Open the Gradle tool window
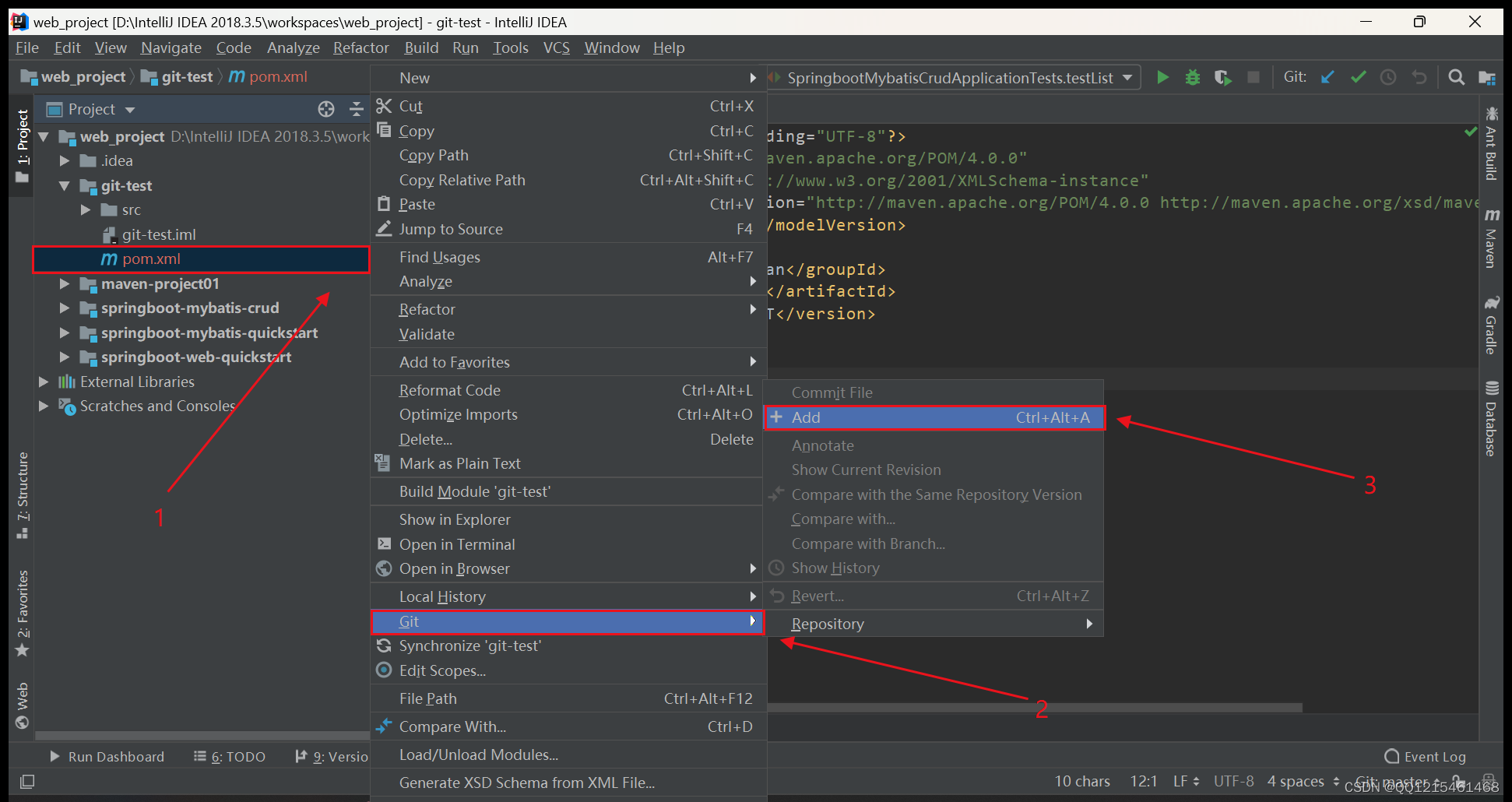Viewport: 1512px width, 802px height. tap(1491, 325)
